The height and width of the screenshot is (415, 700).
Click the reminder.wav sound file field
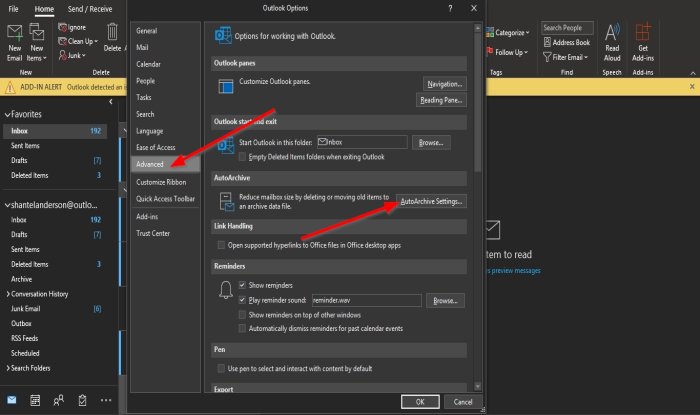click(x=367, y=300)
